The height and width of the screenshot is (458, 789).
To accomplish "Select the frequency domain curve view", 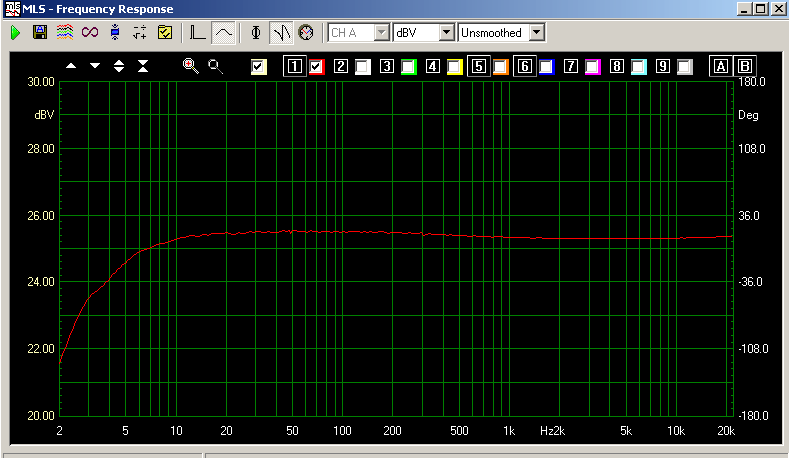I will [223, 33].
